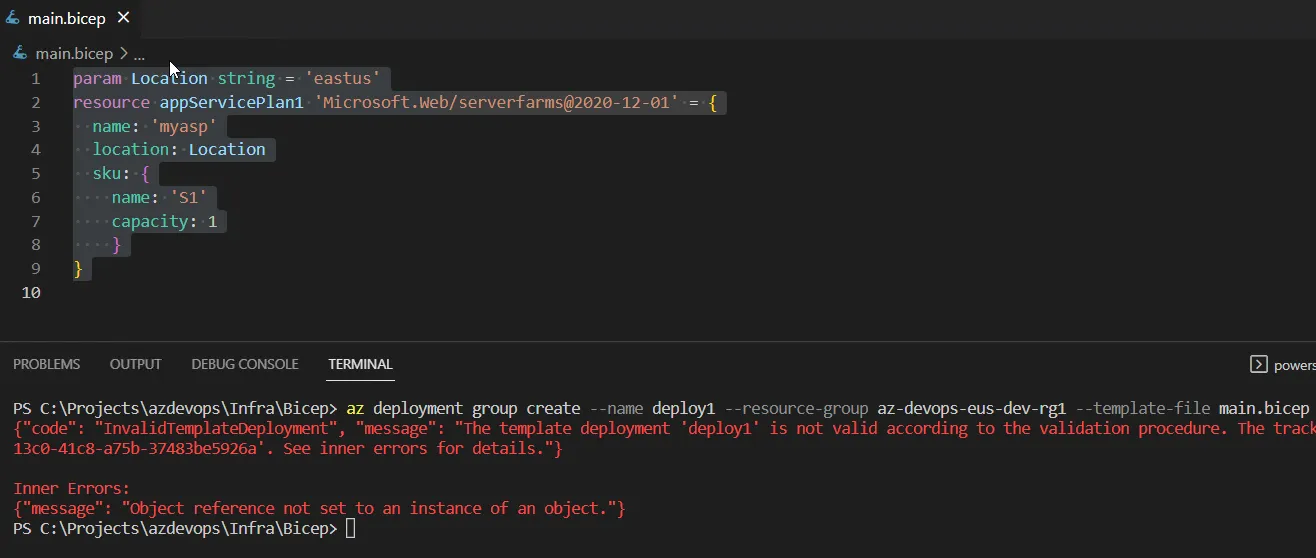Select the TERMINAL panel tab
Screen dimensions: 1316x558
(x=360, y=364)
